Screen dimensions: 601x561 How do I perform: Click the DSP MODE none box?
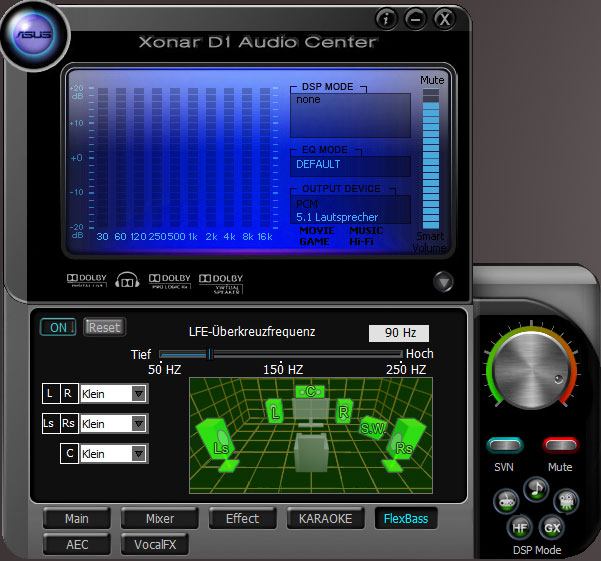350,115
